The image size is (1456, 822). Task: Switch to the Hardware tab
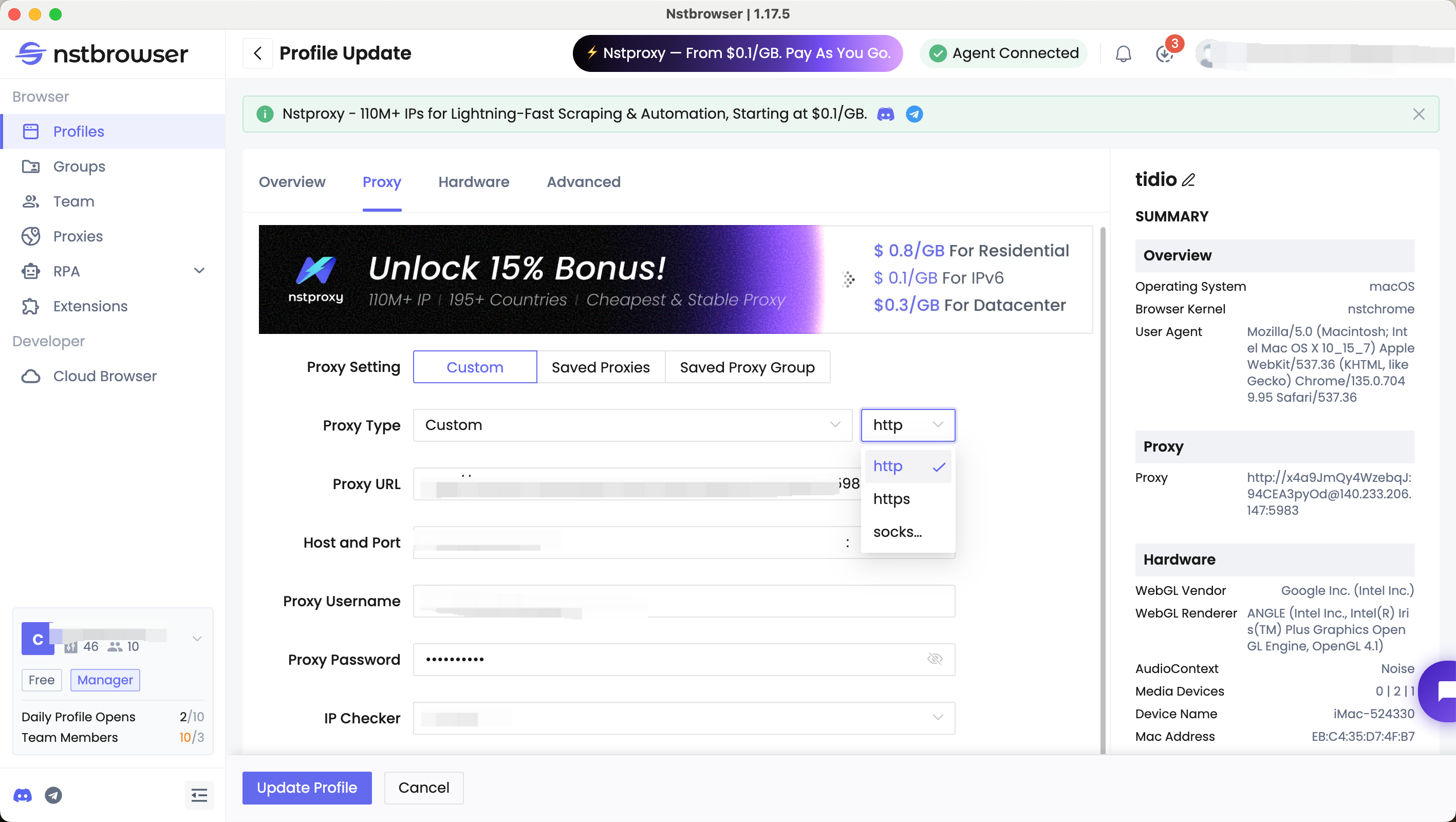coord(473,182)
